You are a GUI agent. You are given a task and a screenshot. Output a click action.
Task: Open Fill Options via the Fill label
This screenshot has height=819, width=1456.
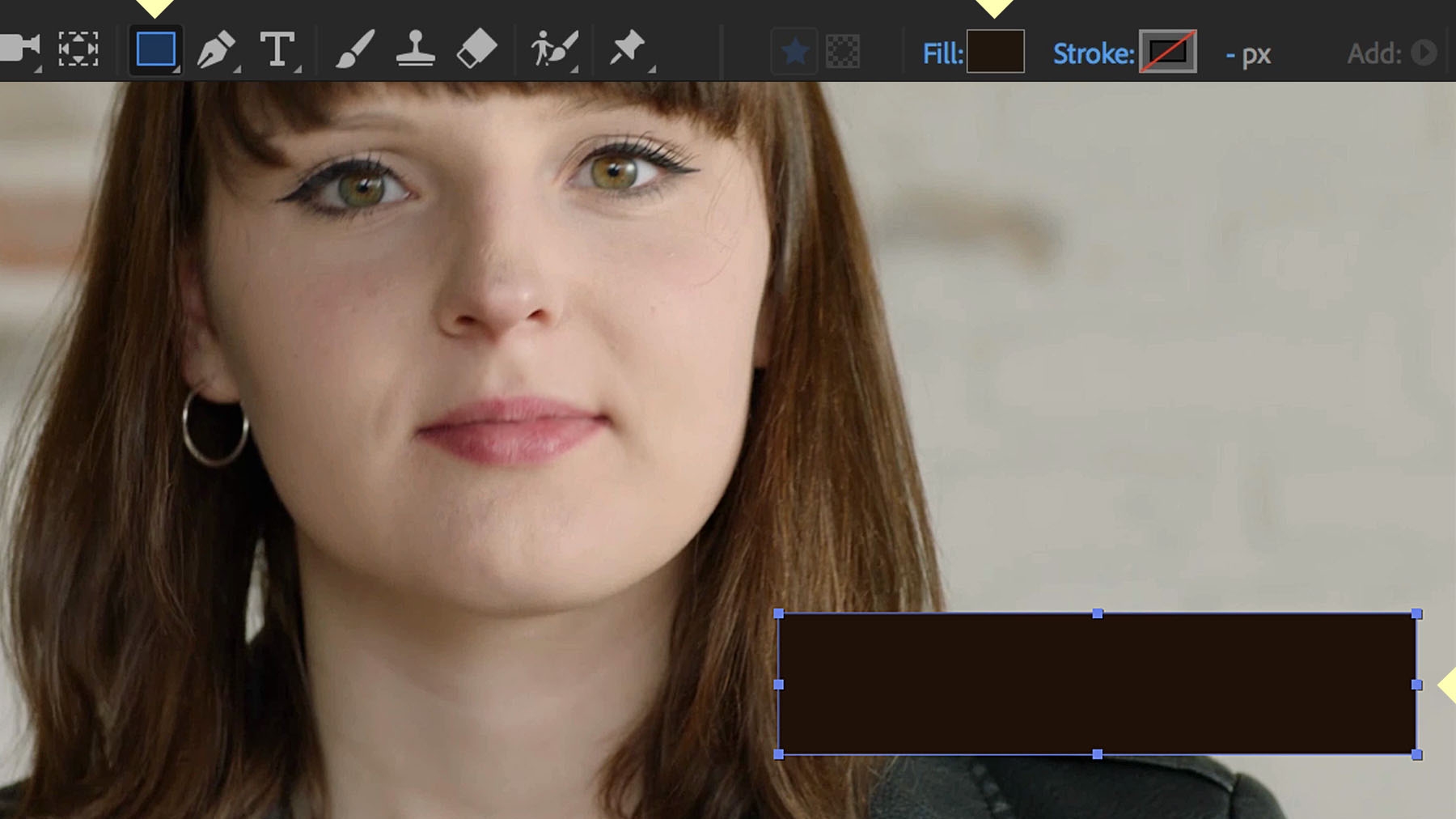[x=942, y=55]
